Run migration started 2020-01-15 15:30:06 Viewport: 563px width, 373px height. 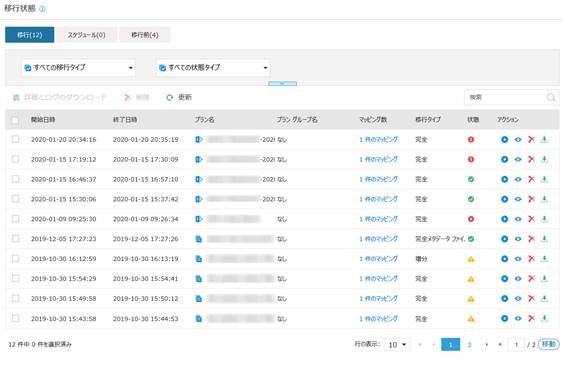pyautogui.click(x=504, y=199)
